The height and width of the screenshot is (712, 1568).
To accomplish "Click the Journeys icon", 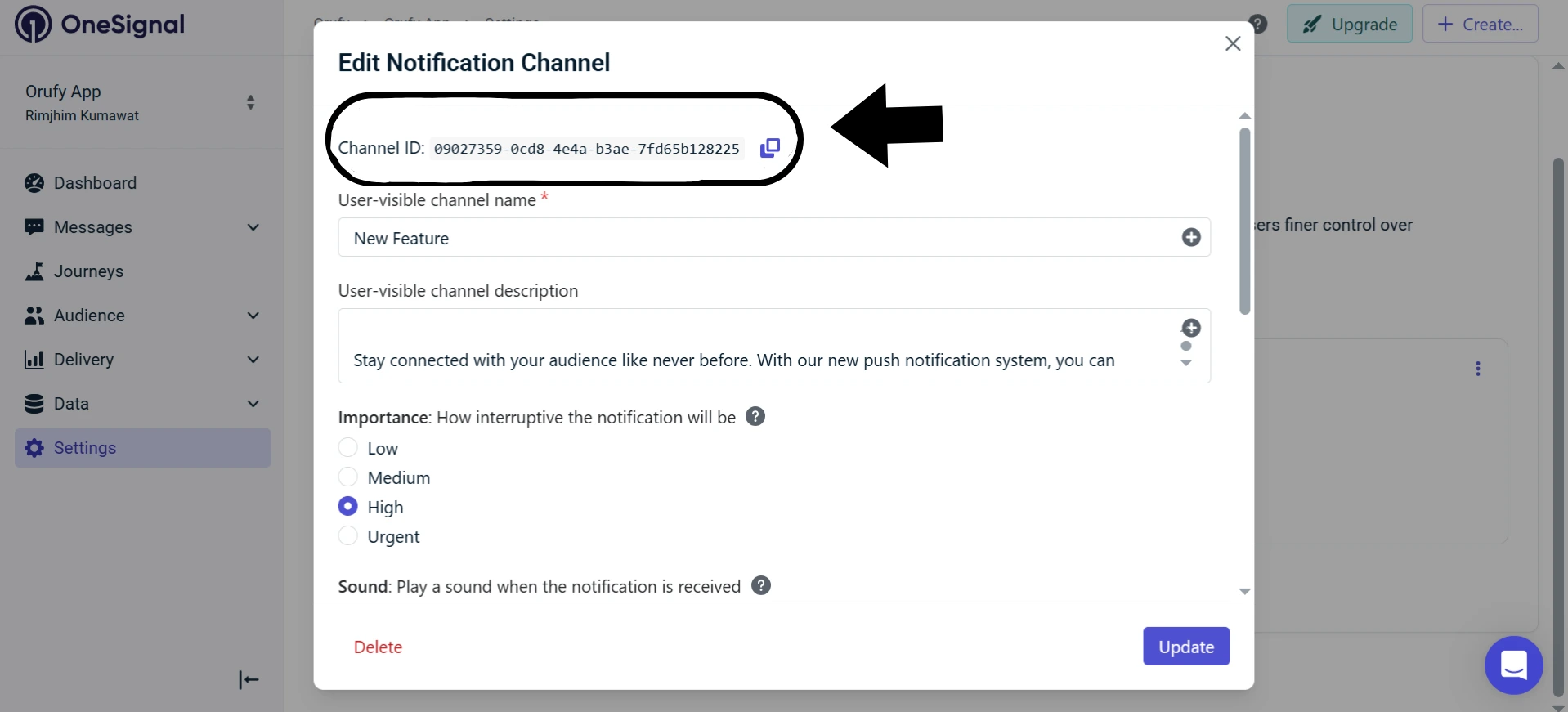I will coord(34,271).
